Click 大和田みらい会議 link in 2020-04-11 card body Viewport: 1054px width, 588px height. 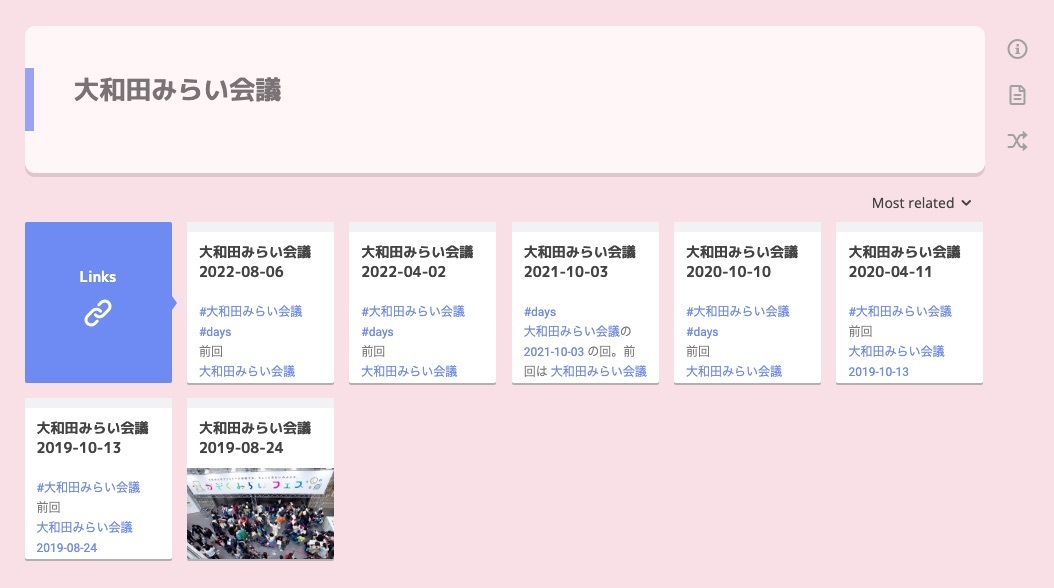[x=896, y=351]
